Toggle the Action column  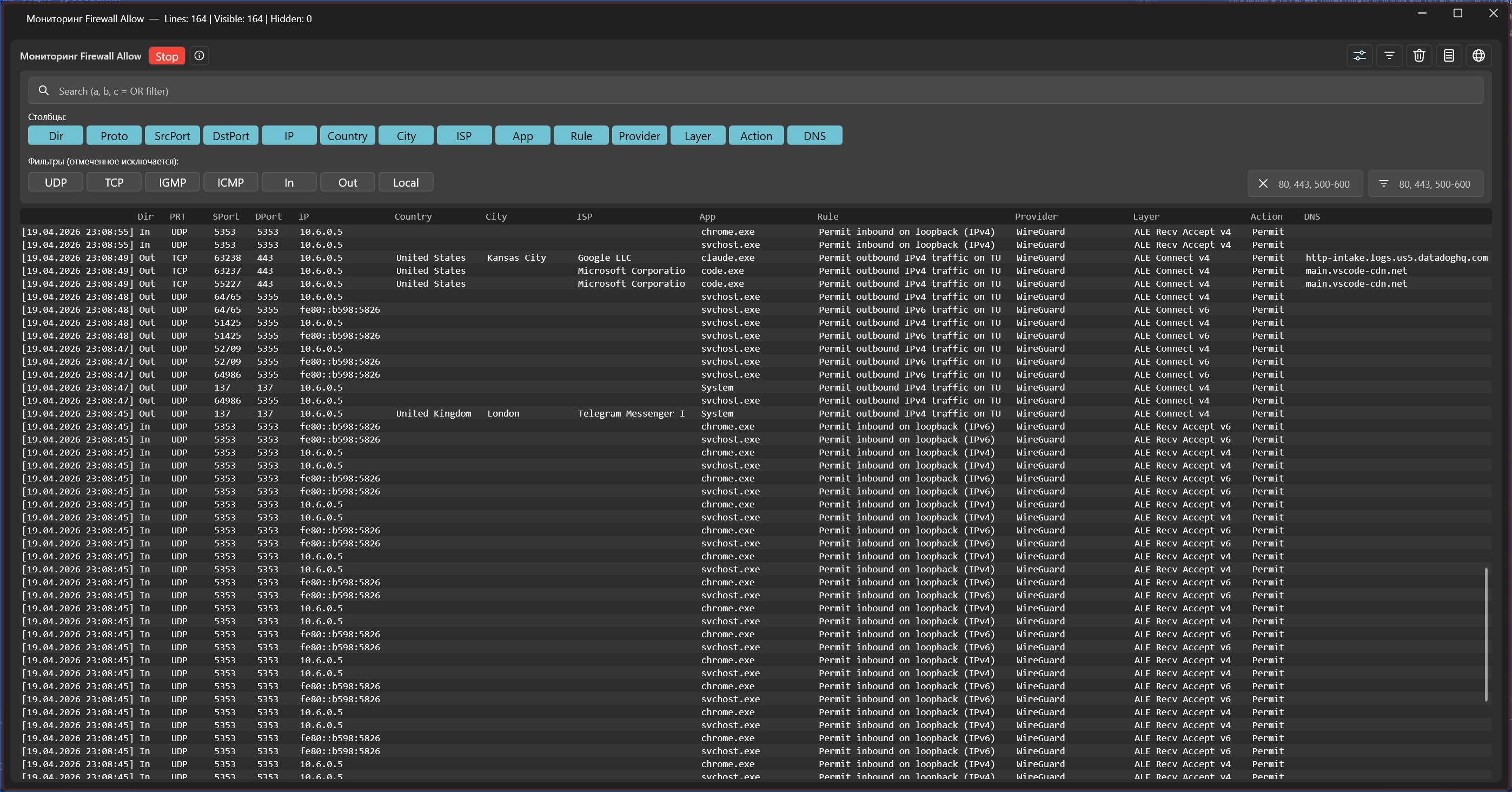click(x=756, y=136)
